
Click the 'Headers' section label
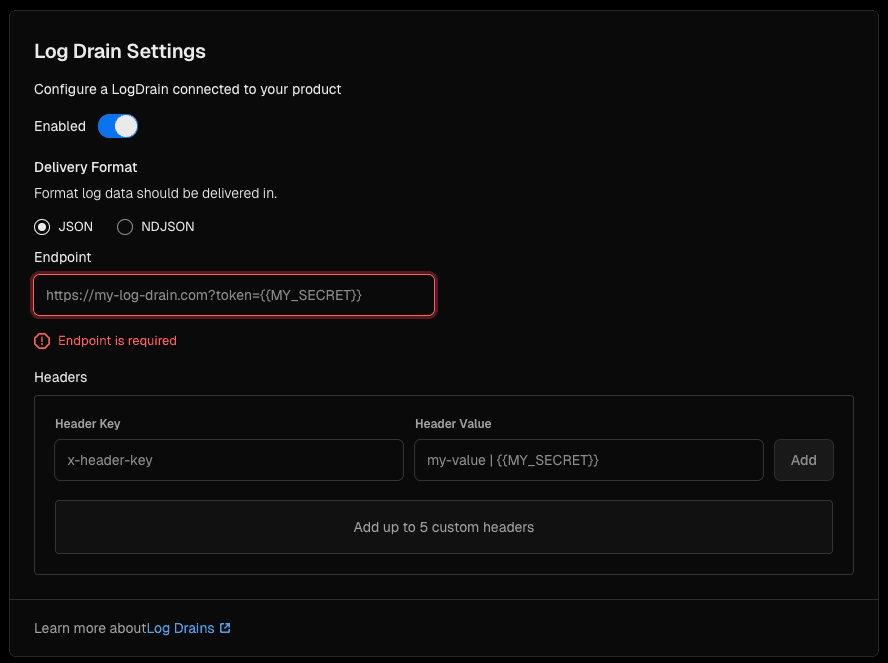(x=61, y=377)
